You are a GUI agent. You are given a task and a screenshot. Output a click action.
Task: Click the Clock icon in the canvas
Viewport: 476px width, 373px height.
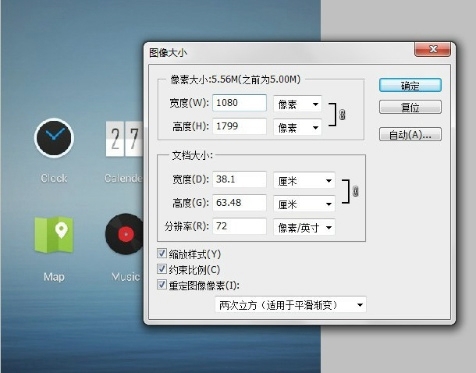[x=54, y=138]
